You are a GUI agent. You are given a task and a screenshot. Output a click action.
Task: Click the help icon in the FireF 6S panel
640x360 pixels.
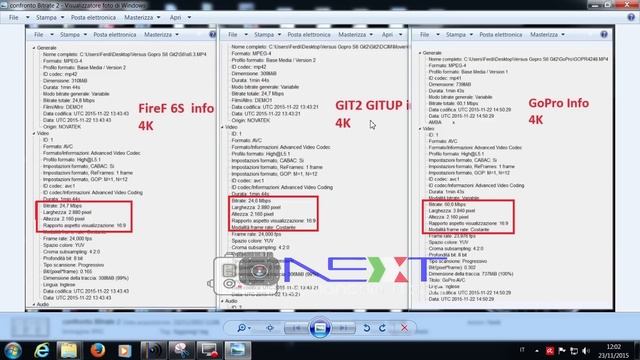tap(212, 35)
